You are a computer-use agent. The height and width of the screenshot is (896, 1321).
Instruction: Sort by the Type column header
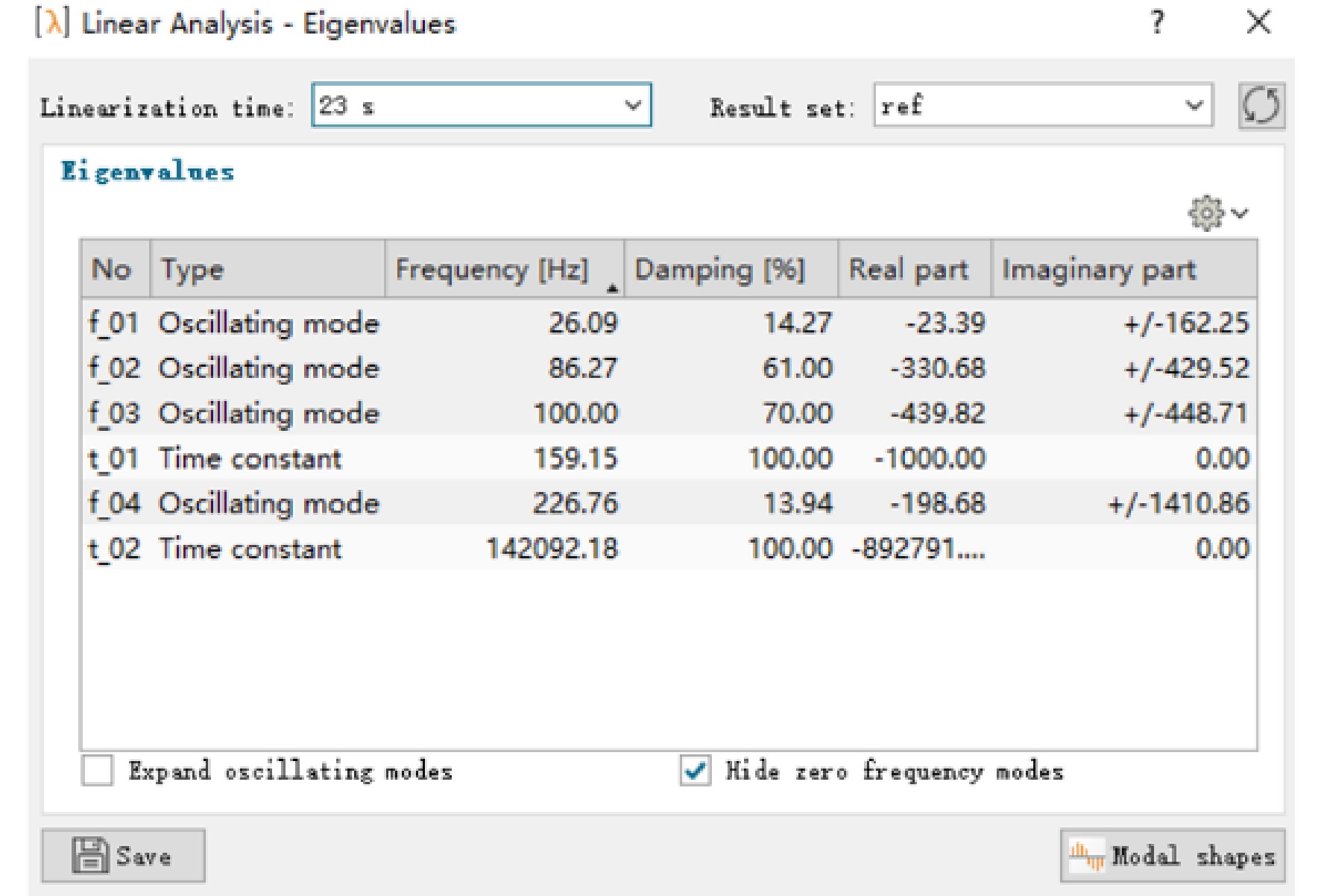coord(268,269)
